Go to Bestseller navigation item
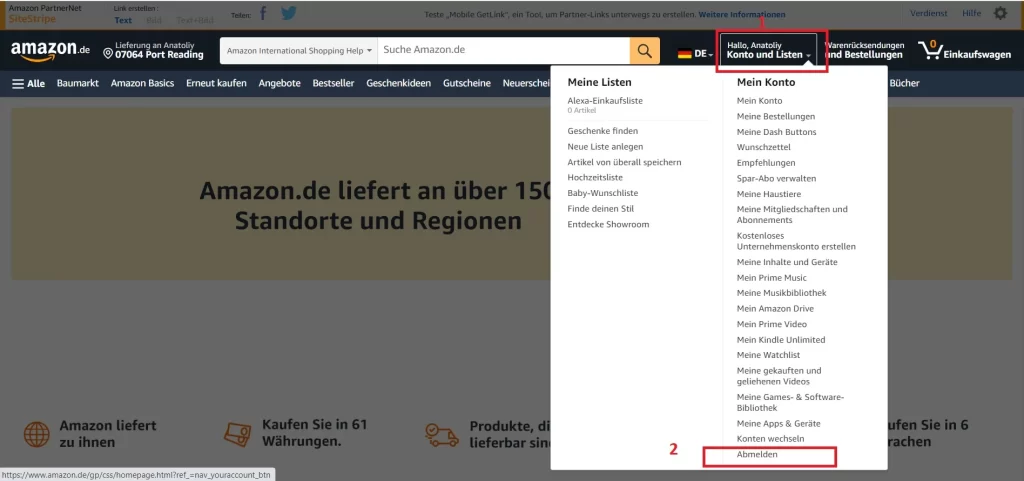Viewport: 1024px width, 481px height. [333, 83]
